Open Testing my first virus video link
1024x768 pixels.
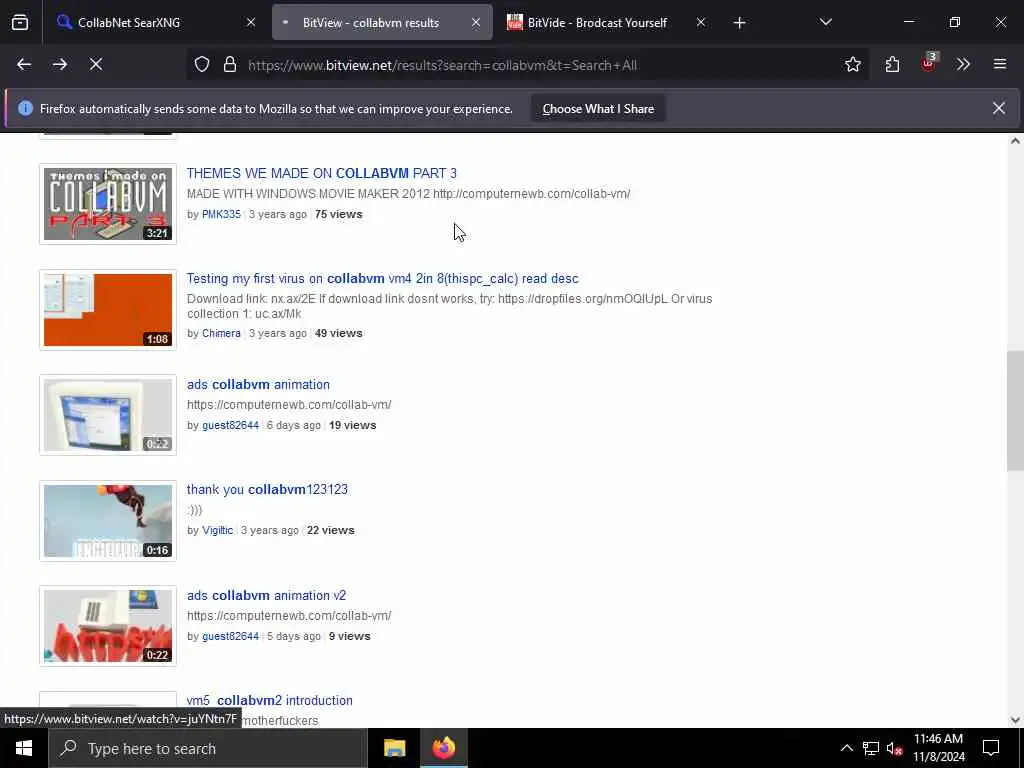coord(383,278)
